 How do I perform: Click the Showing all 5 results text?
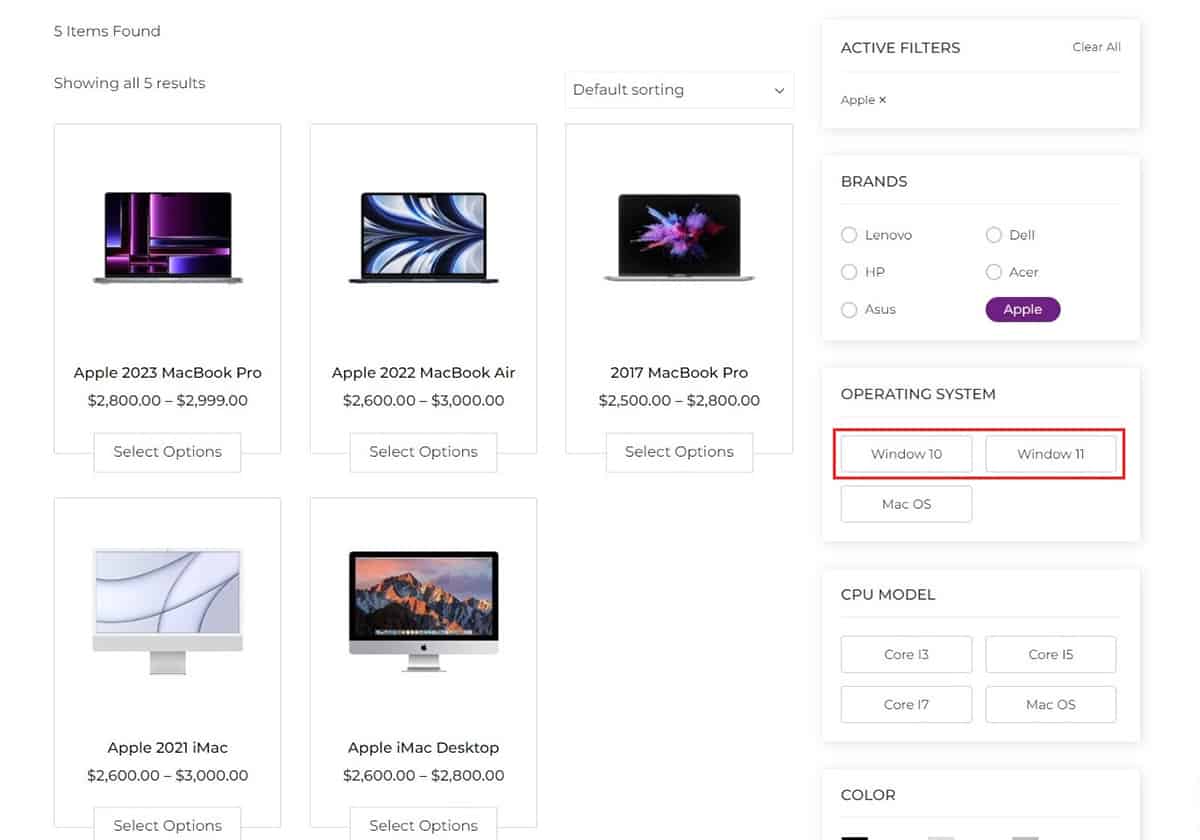[x=129, y=83]
